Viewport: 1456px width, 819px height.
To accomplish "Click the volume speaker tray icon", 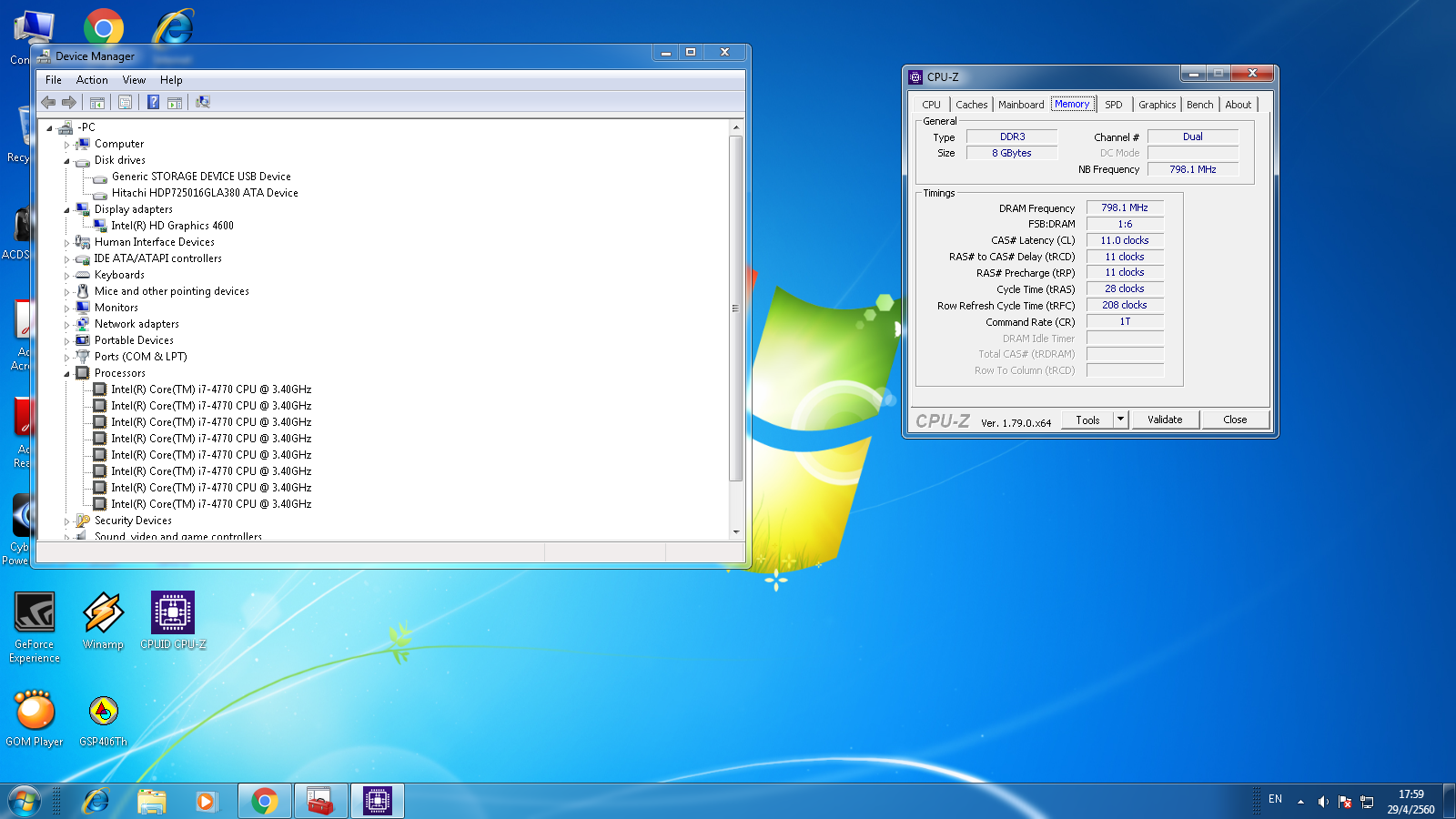I will [1322, 802].
